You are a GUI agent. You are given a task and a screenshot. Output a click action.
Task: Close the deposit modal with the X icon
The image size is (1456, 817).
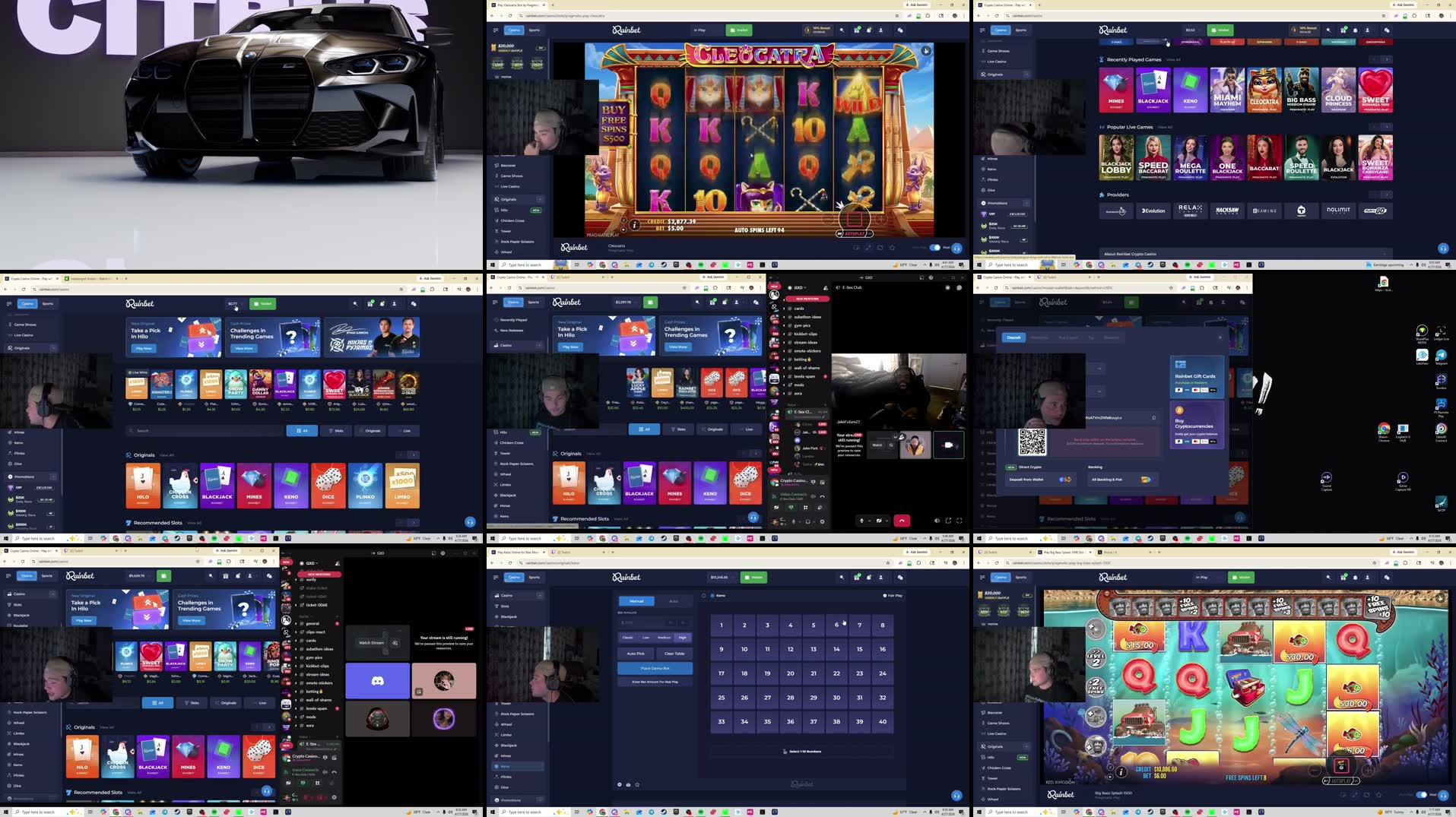tap(1220, 337)
